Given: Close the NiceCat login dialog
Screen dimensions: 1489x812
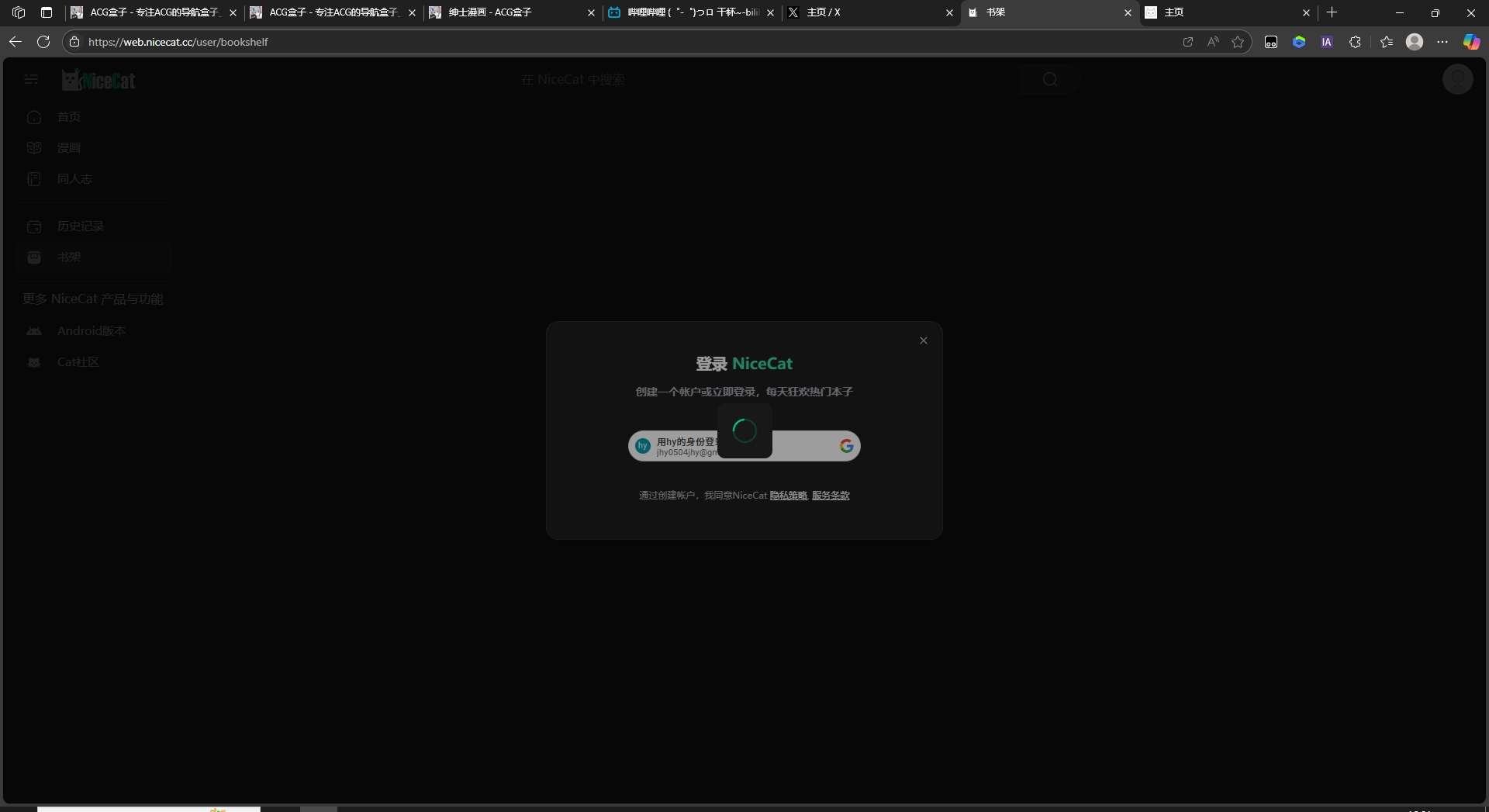Looking at the screenshot, I should pyautogui.click(x=923, y=340).
